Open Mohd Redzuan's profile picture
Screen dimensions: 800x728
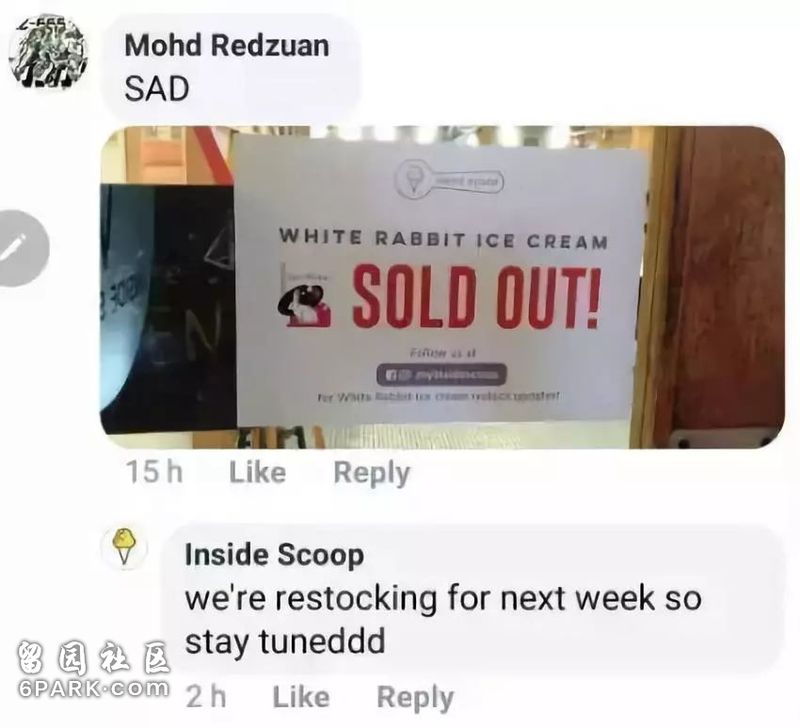pos(48,53)
